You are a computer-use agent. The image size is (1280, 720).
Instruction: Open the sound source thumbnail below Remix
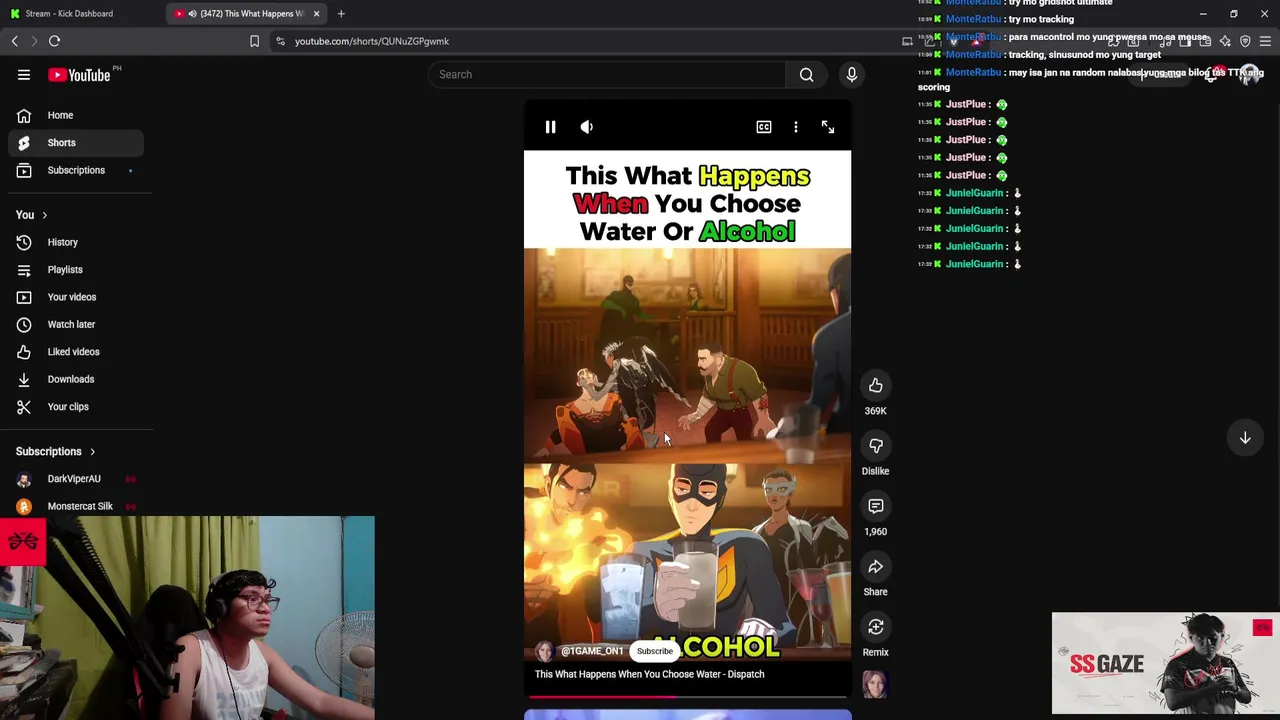(875, 684)
